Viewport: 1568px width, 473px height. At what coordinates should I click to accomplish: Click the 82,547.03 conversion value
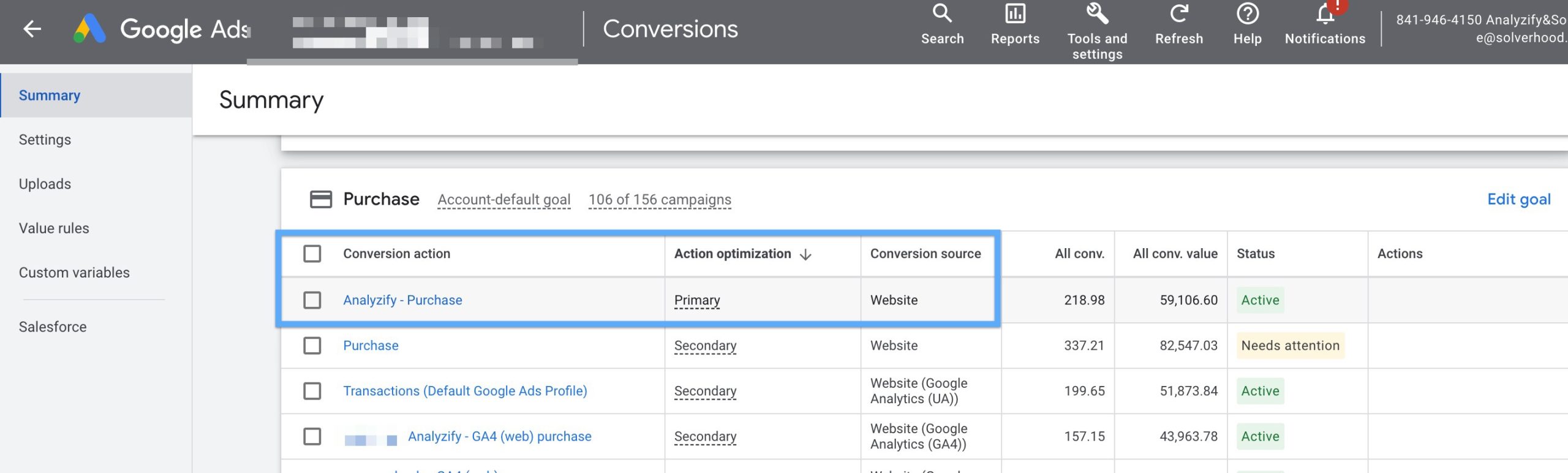[1188, 346]
